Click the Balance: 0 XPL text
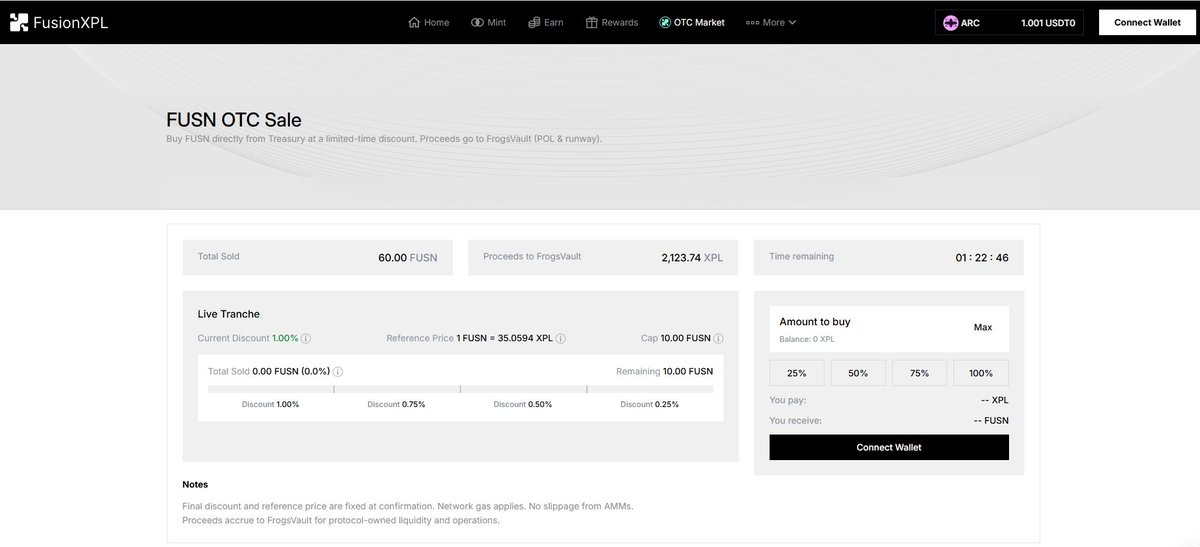 pyautogui.click(x=807, y=340)
